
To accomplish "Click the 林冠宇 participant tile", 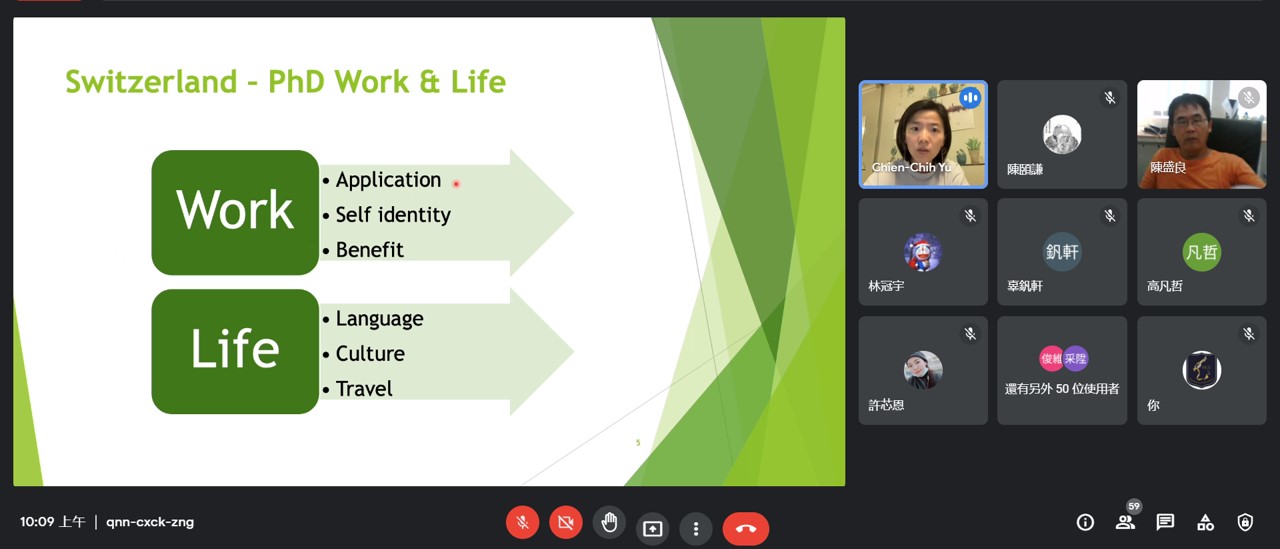I will click(x=923, y=252).
